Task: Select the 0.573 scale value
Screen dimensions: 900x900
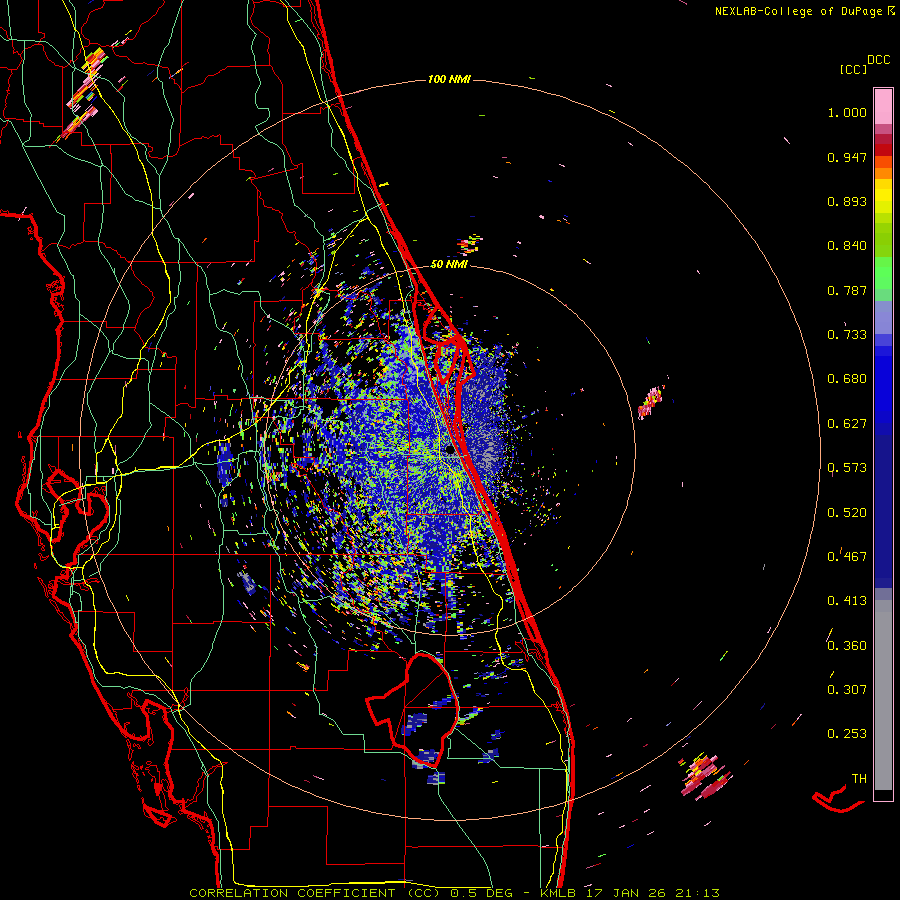Action: (x=847, y=468)
